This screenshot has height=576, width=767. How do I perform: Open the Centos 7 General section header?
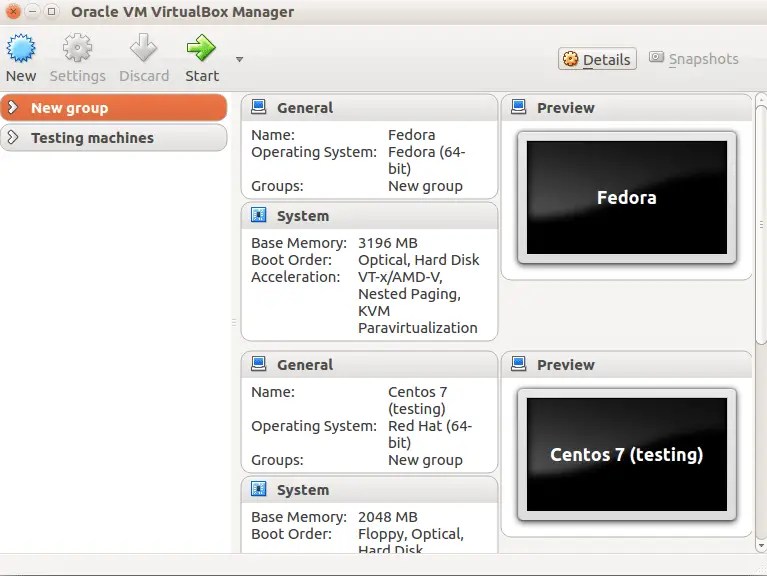[x=369, y=365]
